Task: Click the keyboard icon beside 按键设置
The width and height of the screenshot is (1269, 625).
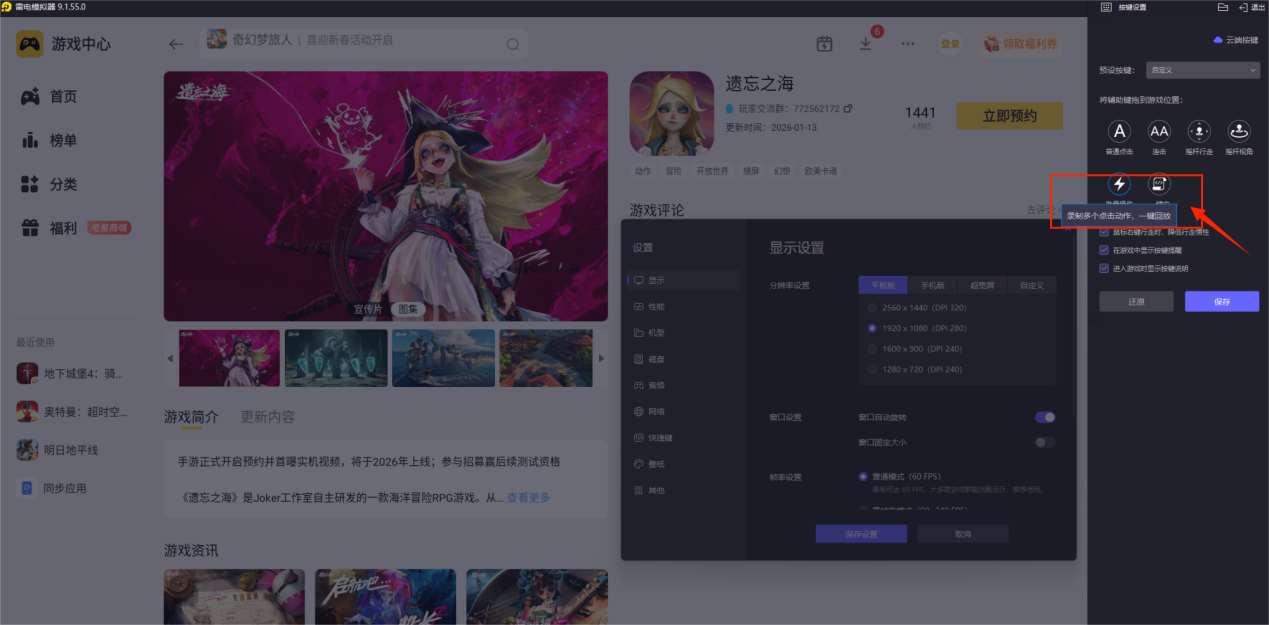Action: (x=1106, y=7)
